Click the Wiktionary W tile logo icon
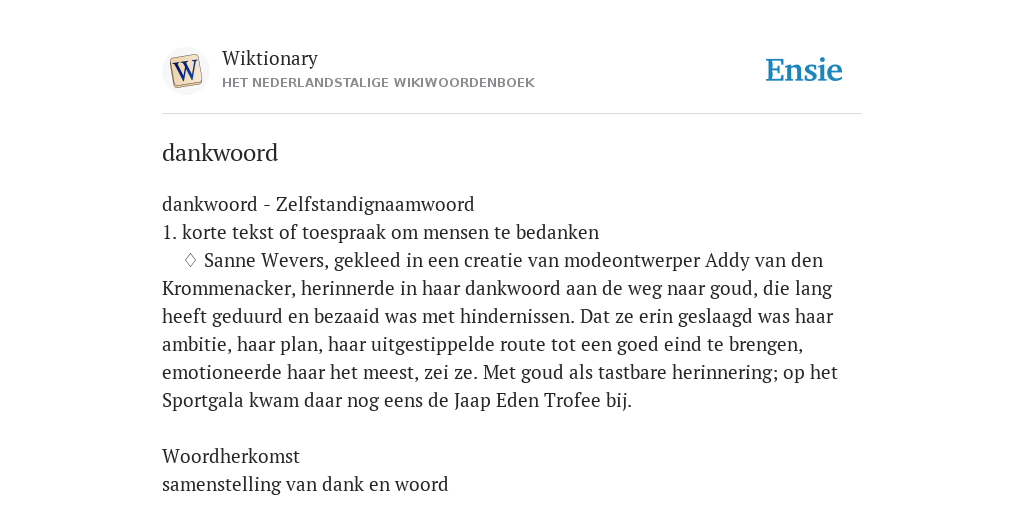 [186, 71]
